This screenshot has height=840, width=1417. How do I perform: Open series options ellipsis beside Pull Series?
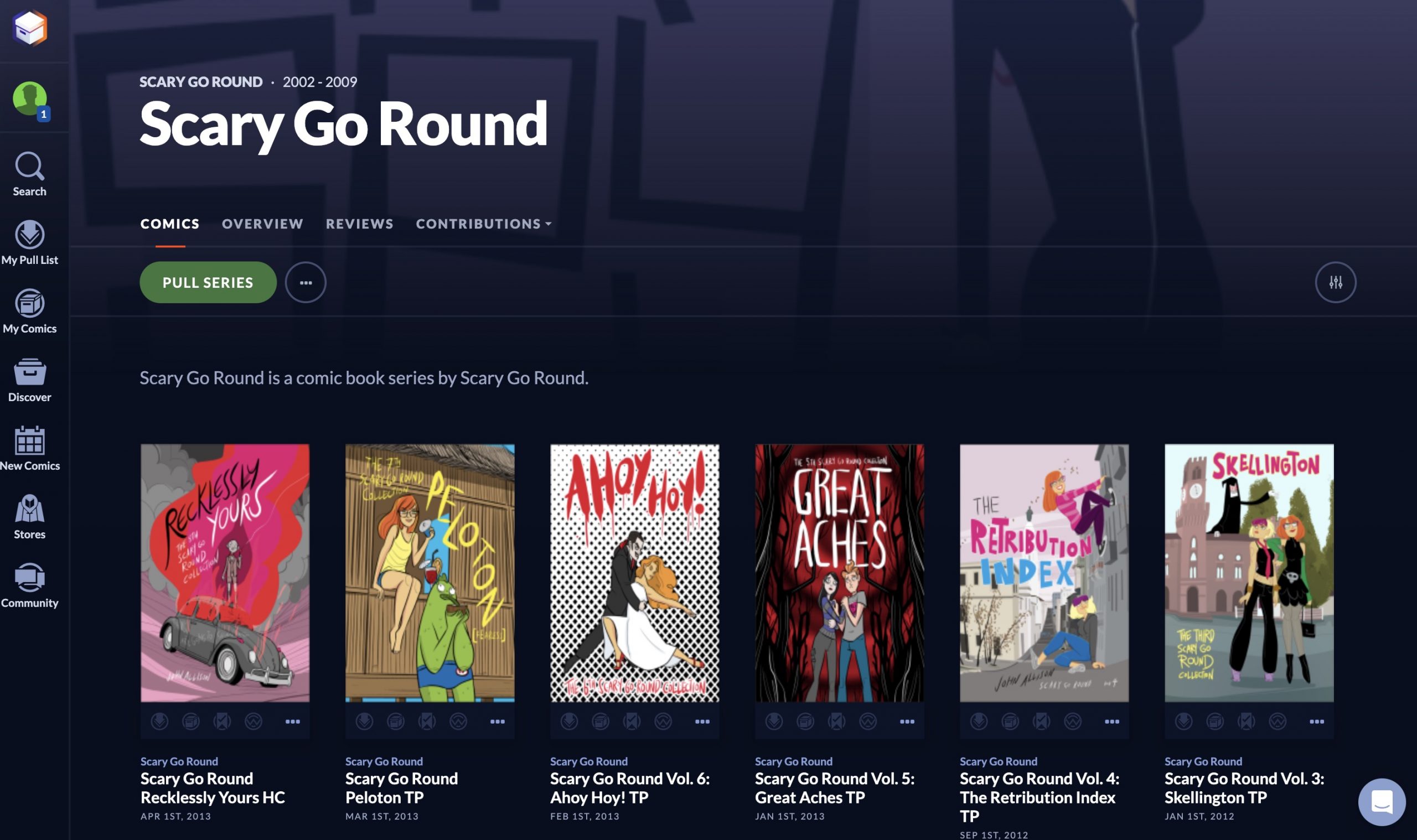coord(306,282)
